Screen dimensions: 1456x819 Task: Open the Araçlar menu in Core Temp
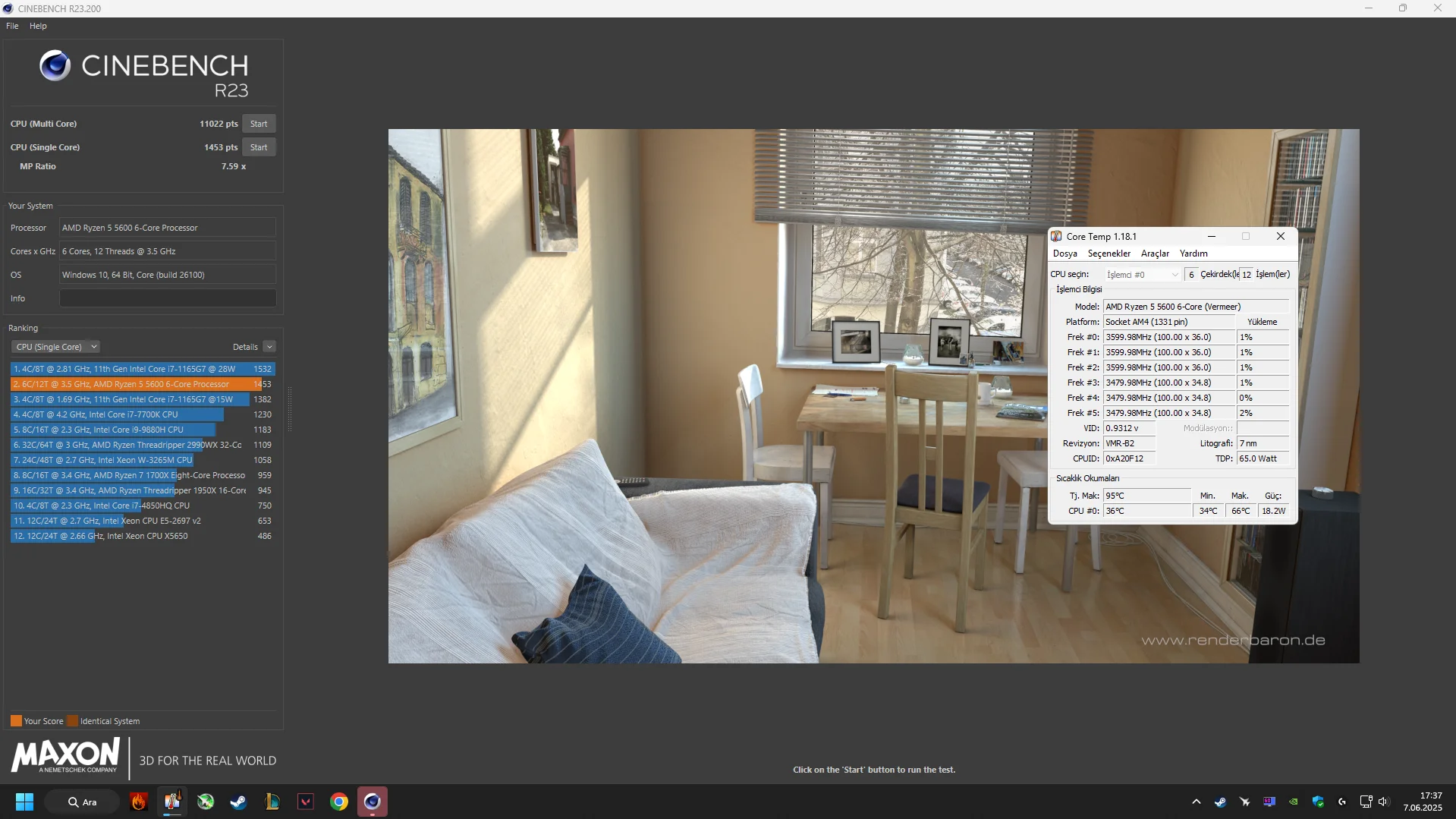coord(1155,254)
